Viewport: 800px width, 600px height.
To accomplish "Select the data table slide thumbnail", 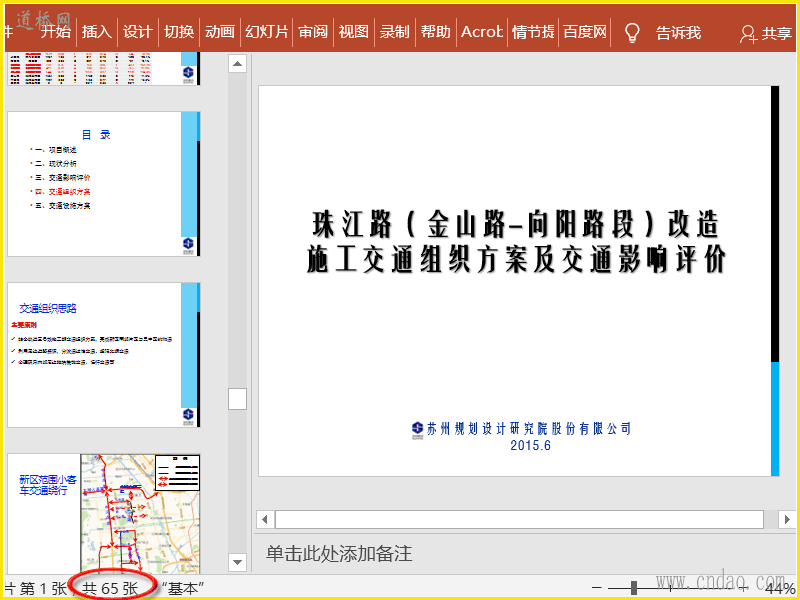I will [104, 68].
